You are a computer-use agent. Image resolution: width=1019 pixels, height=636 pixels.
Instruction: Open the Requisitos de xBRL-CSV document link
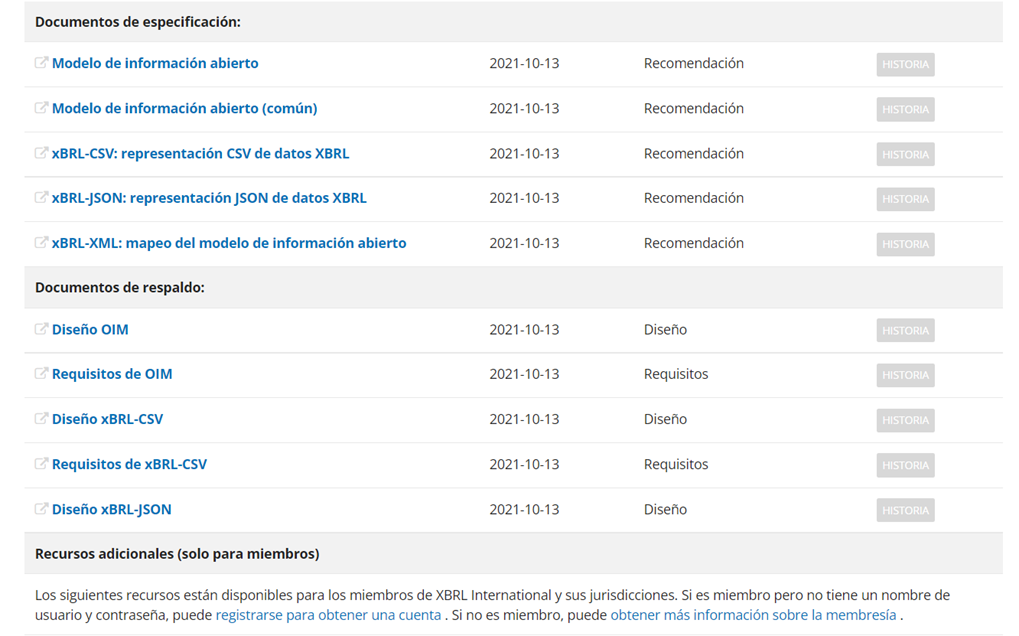click(x=129, y=464)
